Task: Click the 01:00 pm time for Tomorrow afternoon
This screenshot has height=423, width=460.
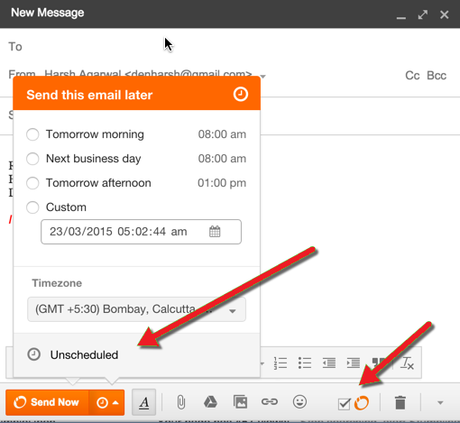Action: coord(222,183)
